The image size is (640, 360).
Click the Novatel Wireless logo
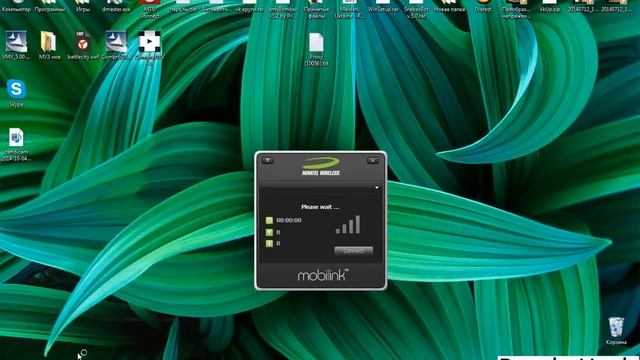[x=321, y=167]
